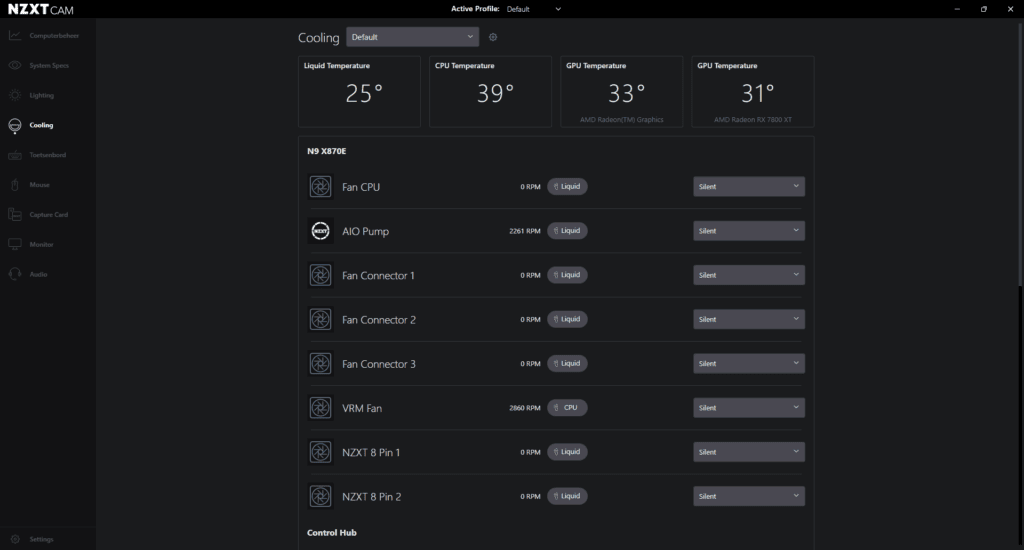This screenshot has width=1024, height=550.
Task: Click the gear icon beside the Cooling profile dropdown
Action: pyautogui.click(x=493, y=37)
